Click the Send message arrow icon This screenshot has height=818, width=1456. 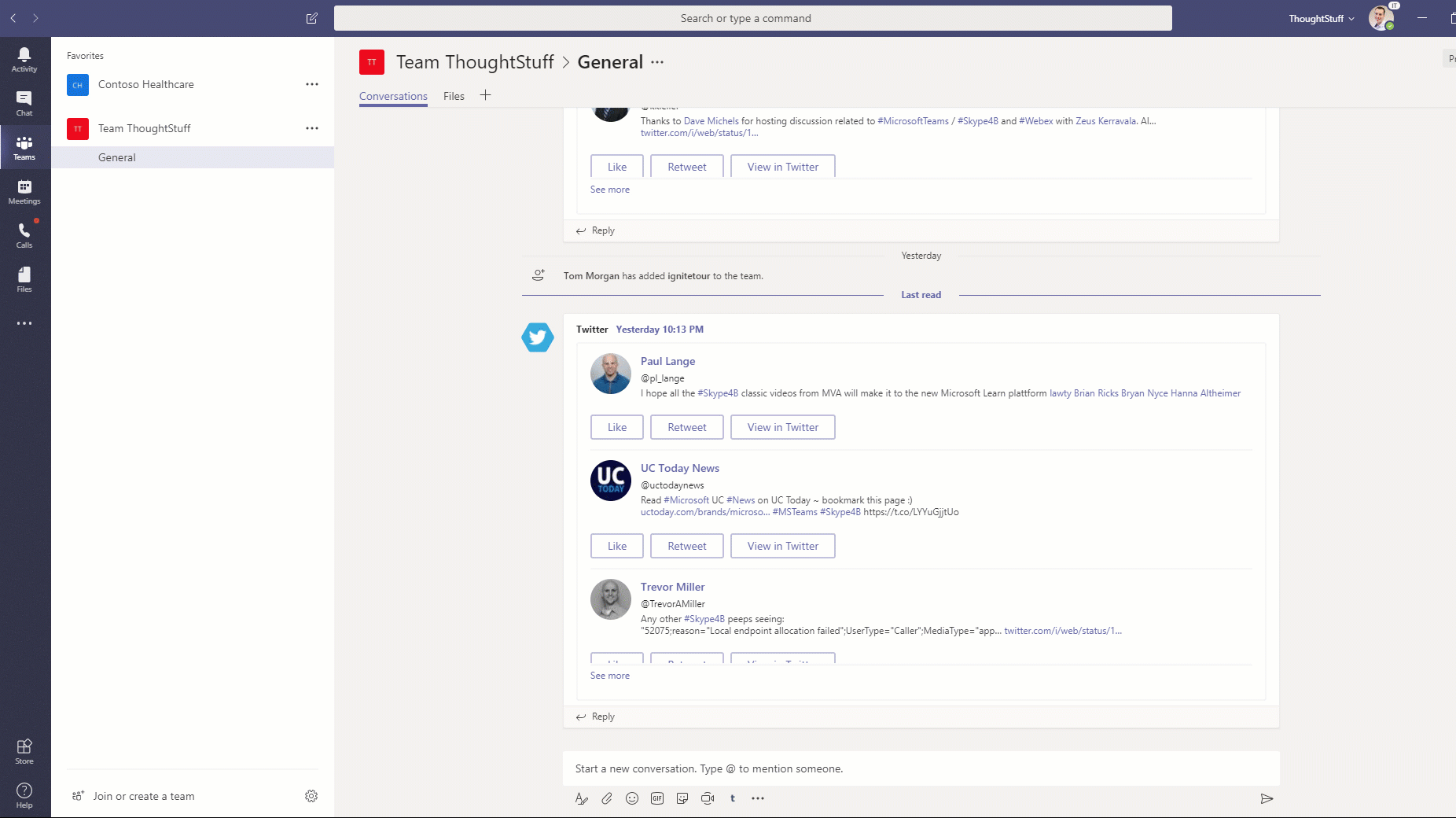click(x=1267, y=798)
